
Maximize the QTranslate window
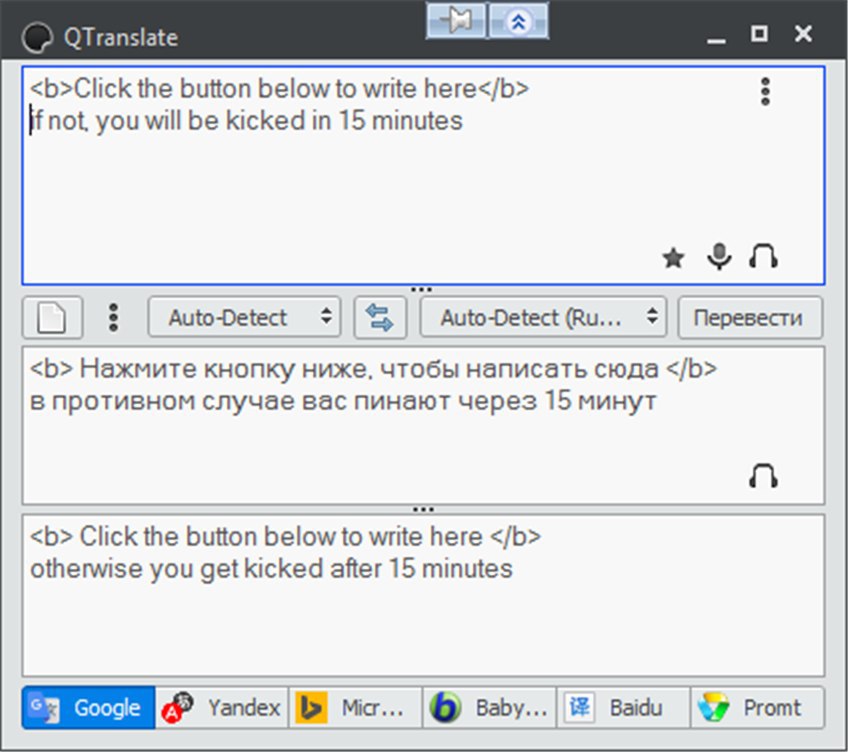[x=759, y=34]
